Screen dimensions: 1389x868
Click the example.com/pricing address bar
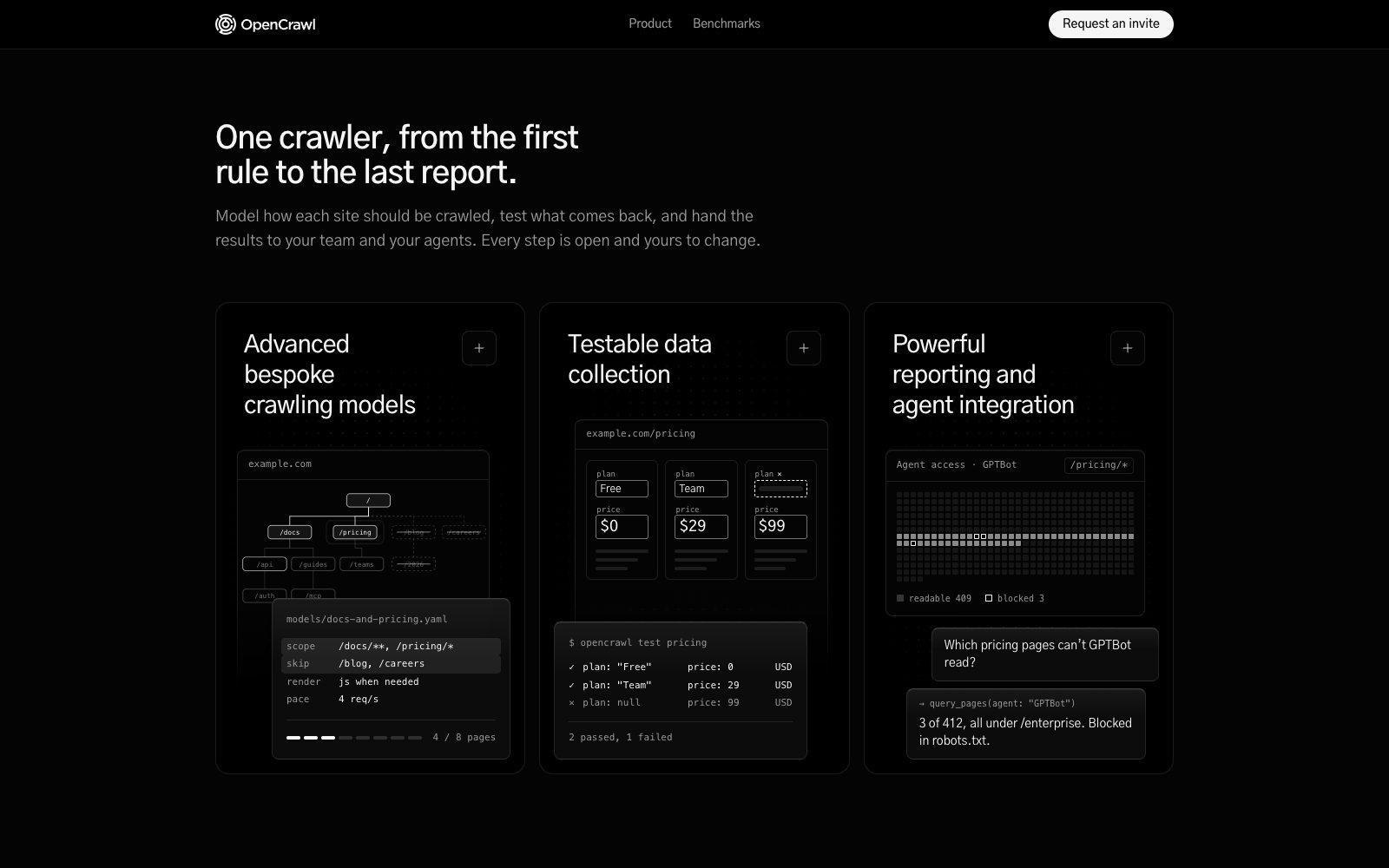point(701,434)
